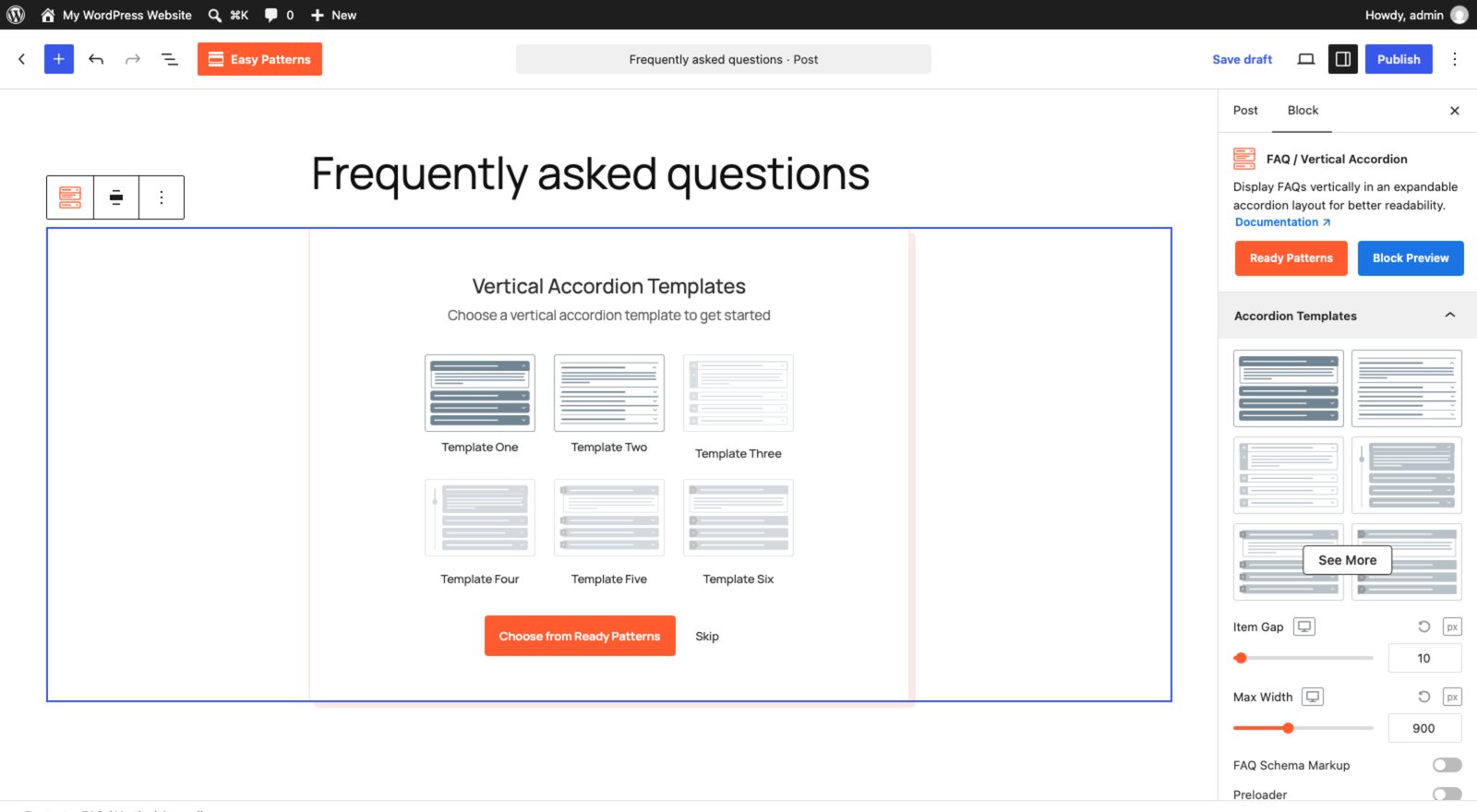1477x812 pixels.
Task: Open My WordPress Website home link
Action: click(116, 15)
